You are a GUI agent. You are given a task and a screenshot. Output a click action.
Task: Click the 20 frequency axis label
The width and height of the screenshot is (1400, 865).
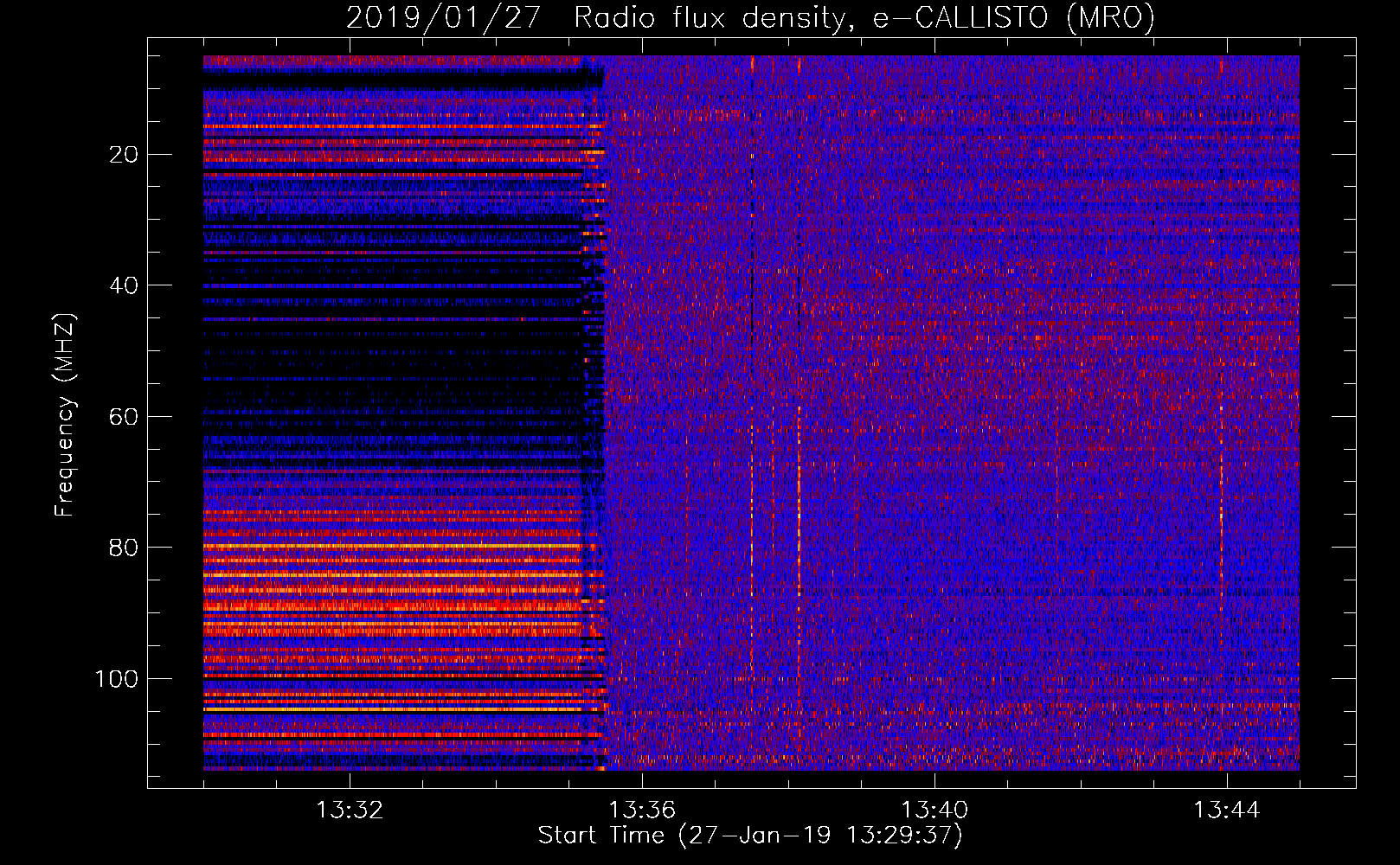pos(125,155)
